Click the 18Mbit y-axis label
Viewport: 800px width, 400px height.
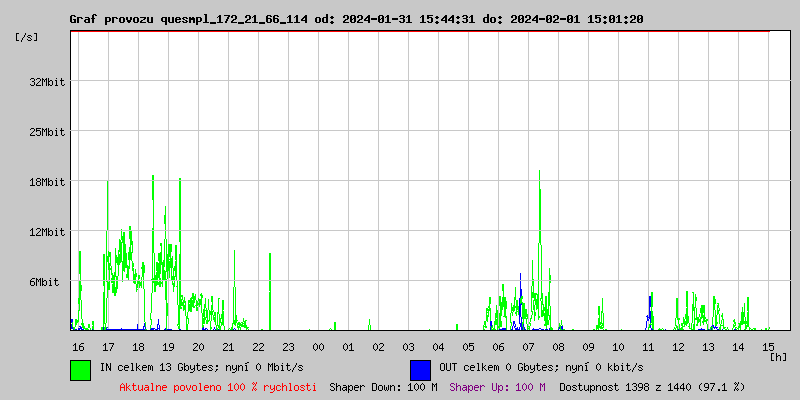pos(46,182)
